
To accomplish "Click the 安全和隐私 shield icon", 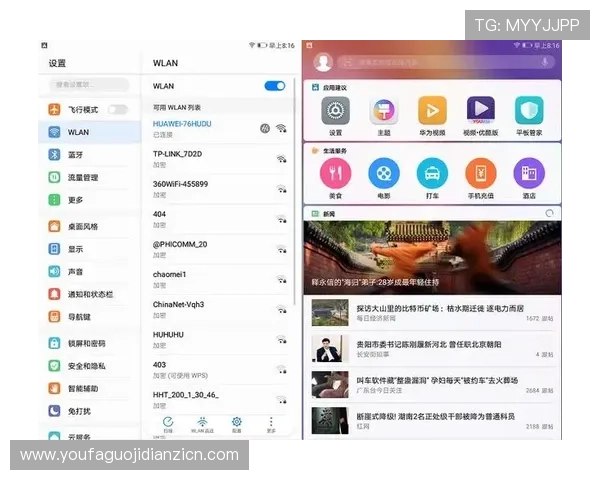I will click(x=54, y=366).
